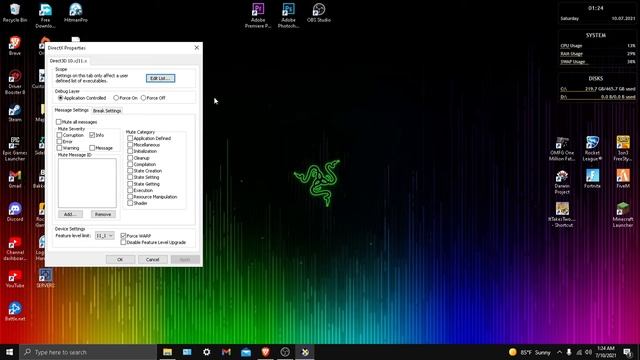Click the Edit List button
The width and height of the screenshot is (640, 360).
(160, 78)
